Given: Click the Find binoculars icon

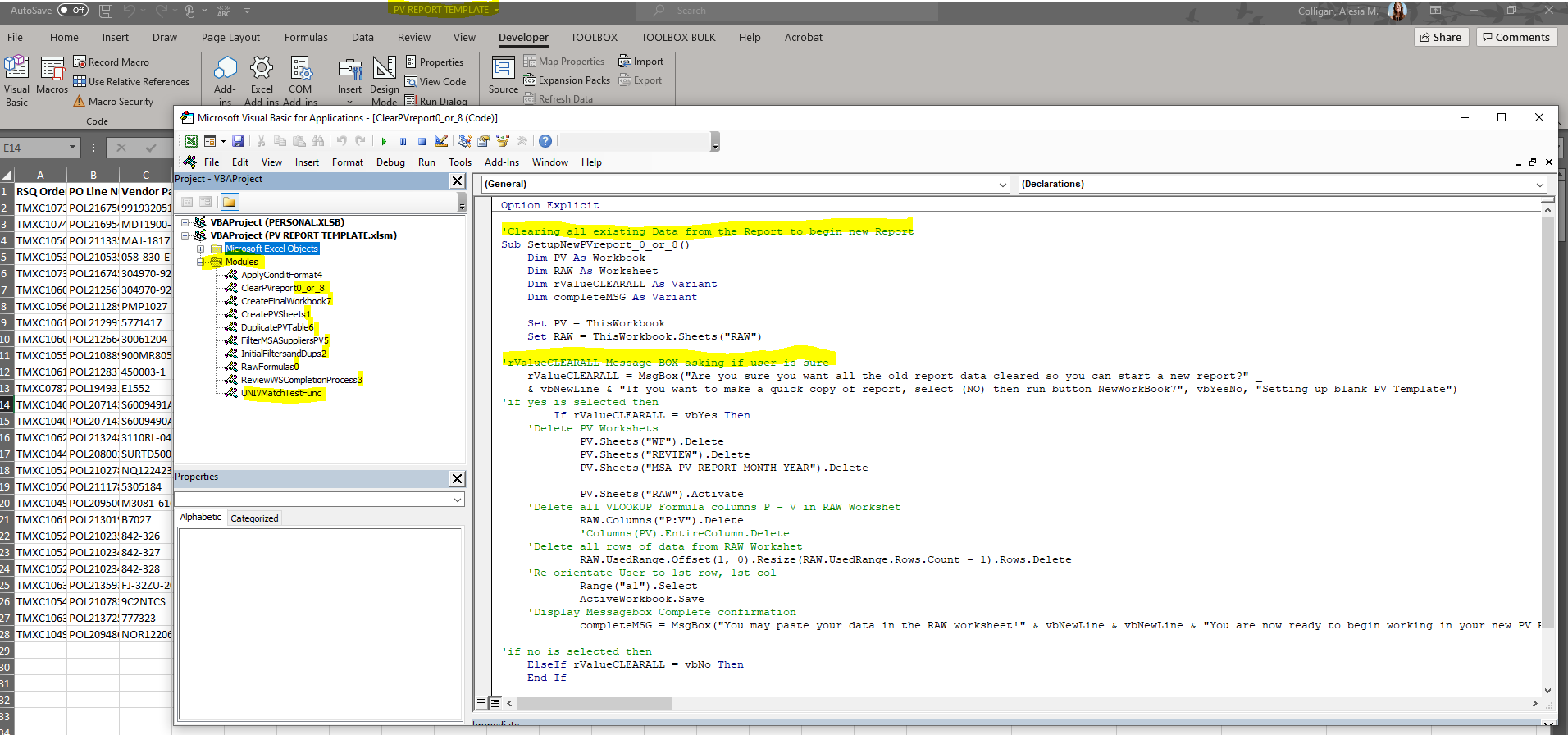Looking at the screenshot, I should pyautogui.click(x=318, y=141).
